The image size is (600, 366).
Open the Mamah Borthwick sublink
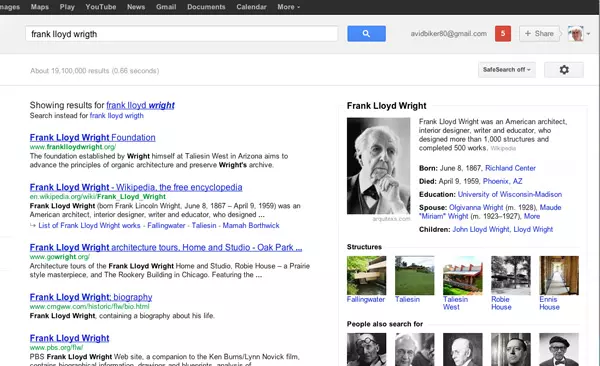[x=251, y=225]
